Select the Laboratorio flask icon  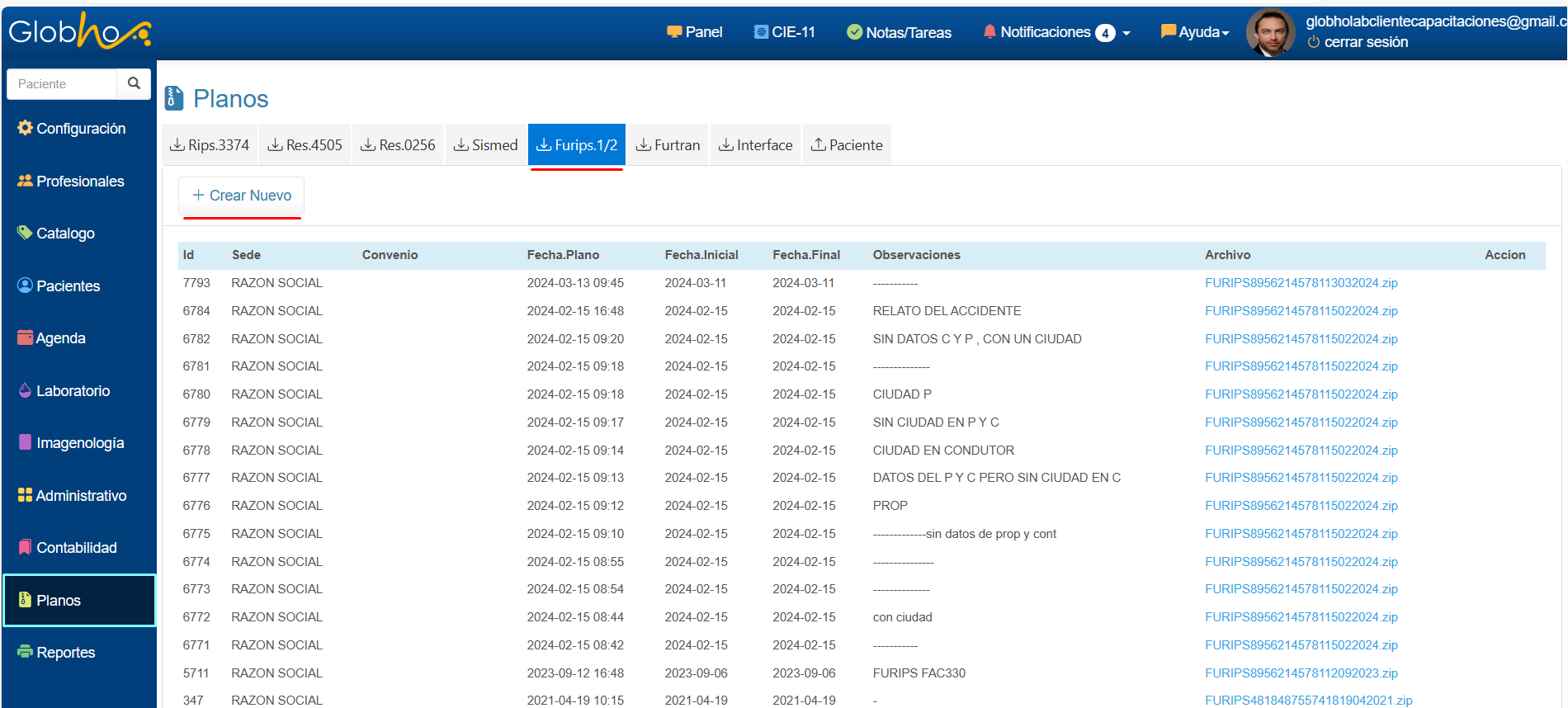(x=25, y=390)
